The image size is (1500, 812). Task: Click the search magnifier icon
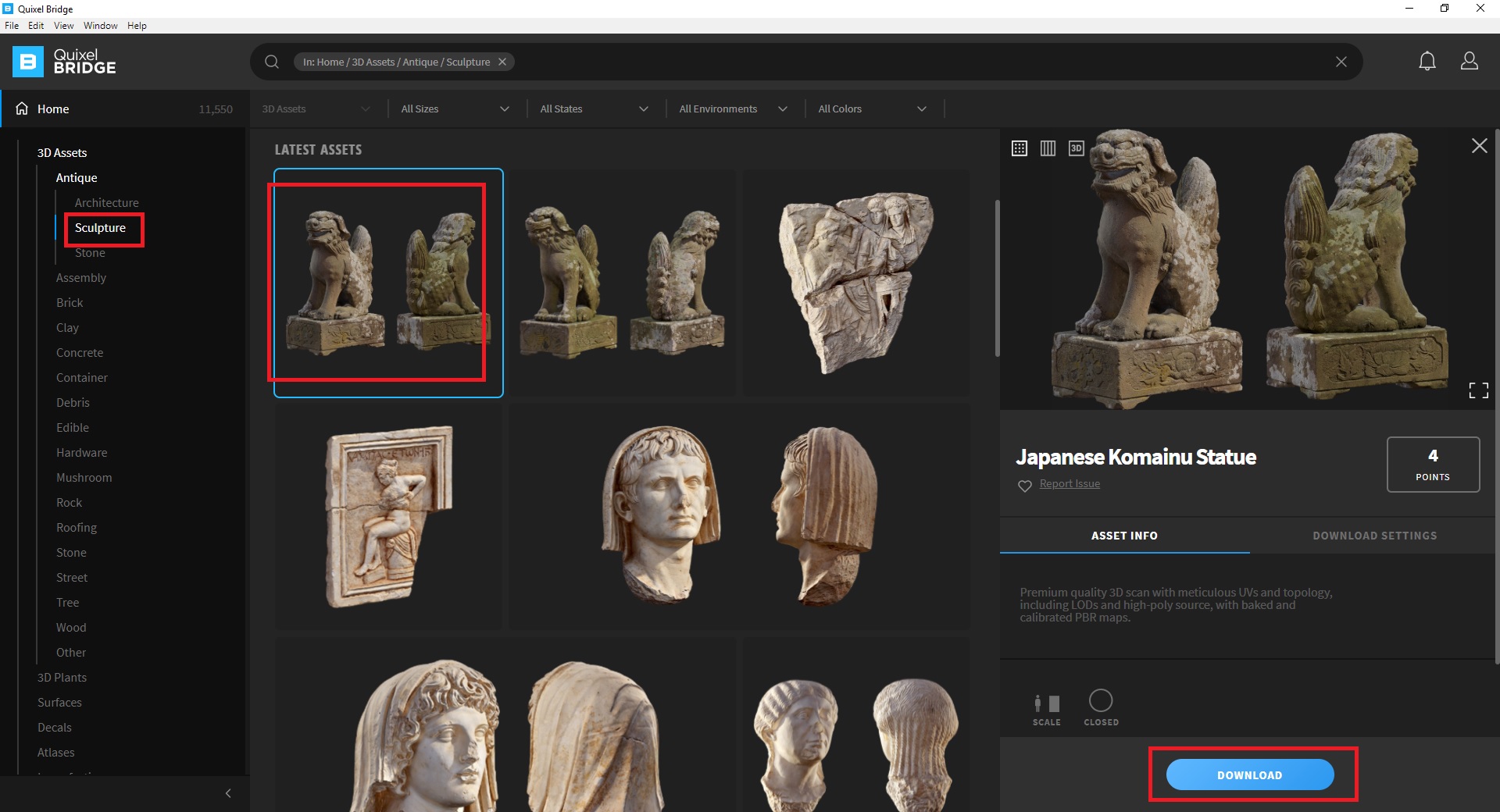(x=272, y=62)
